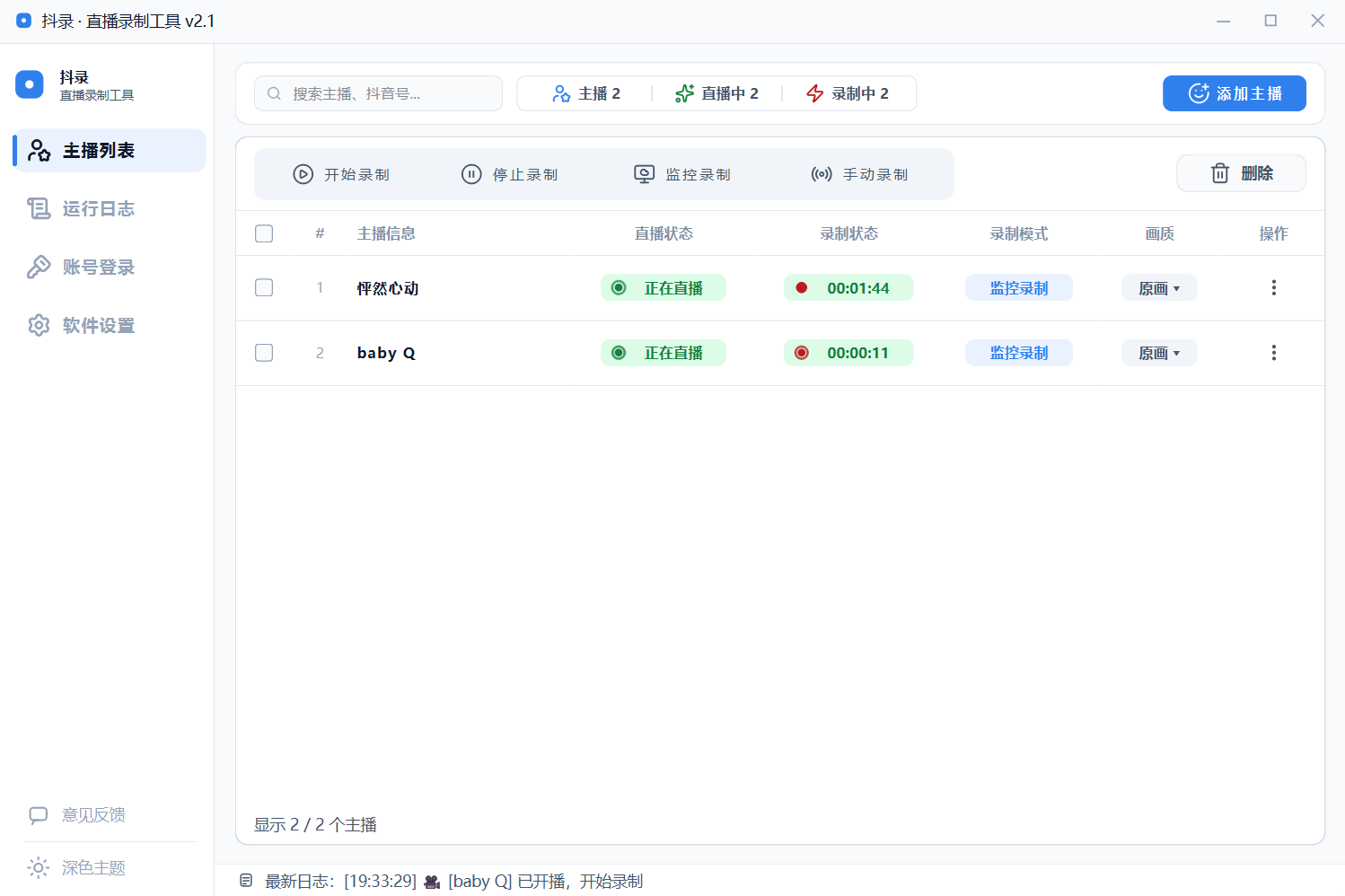
Task: Switch to 深色主题 dark theme
Action: coord(77,868)
